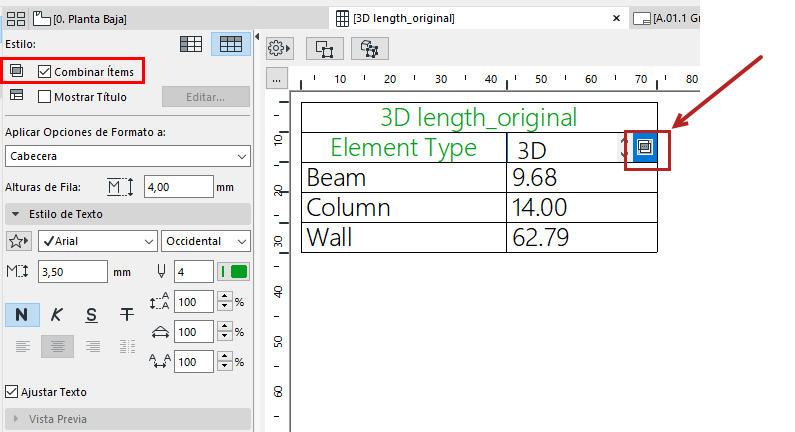795x432 pixels.
Task: Open the Arial font dropdown
Action: pyautogui.click(x=97, y=241)
